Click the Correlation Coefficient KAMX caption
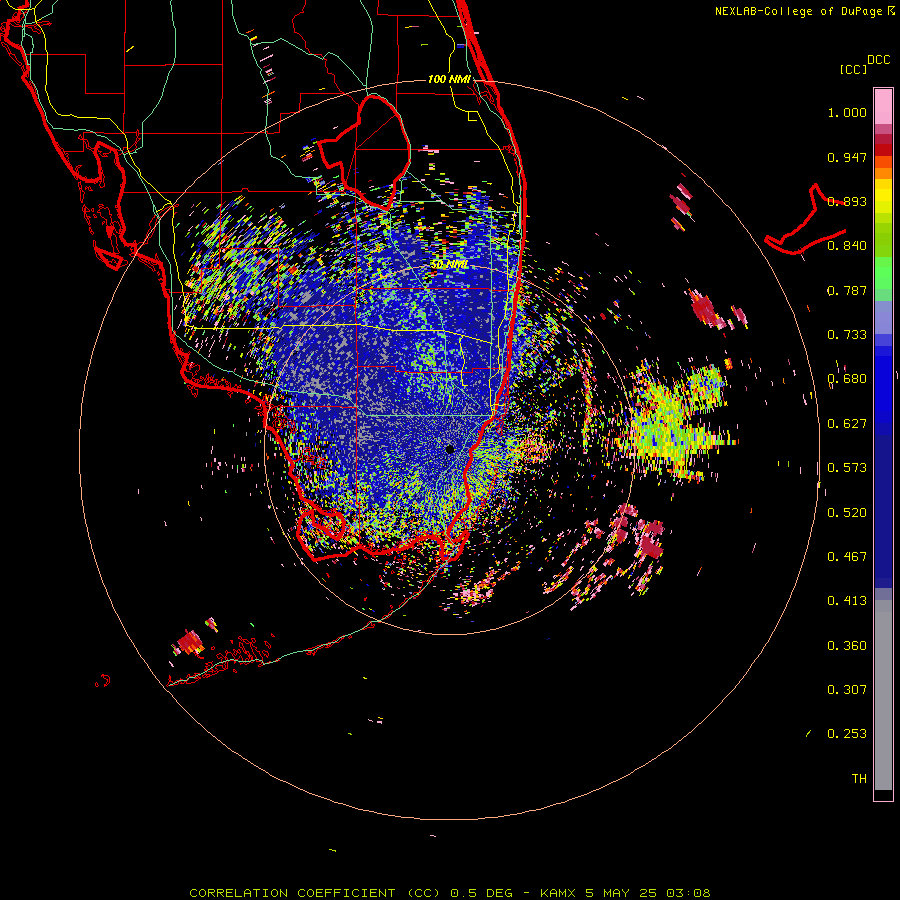The width and height of the screenshot is (900, 900). coord(449,893)
